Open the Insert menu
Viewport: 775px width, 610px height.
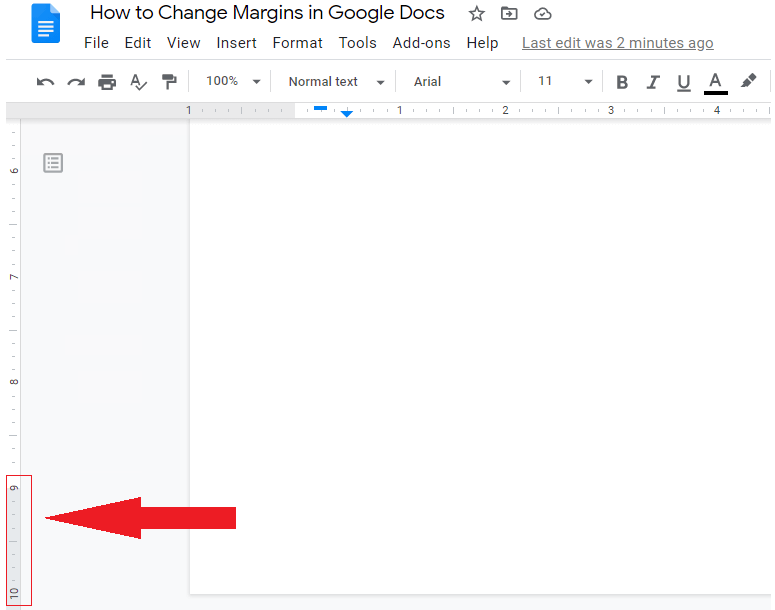point(236,43)
